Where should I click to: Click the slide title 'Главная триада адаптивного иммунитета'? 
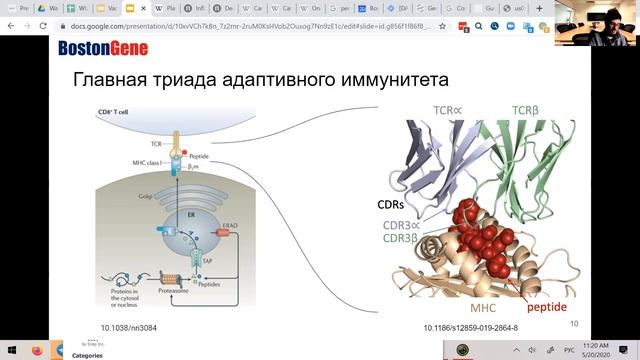(x=260, y=79)
